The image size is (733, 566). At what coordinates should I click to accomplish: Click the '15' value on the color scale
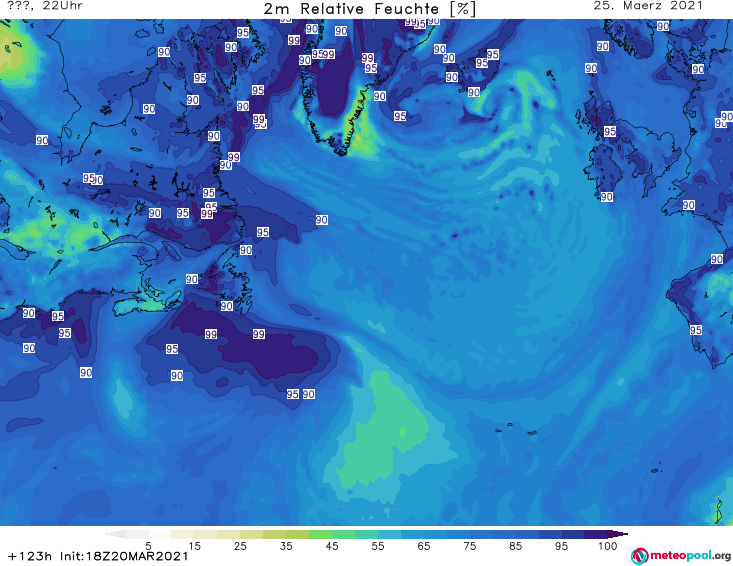click(194, 546)
